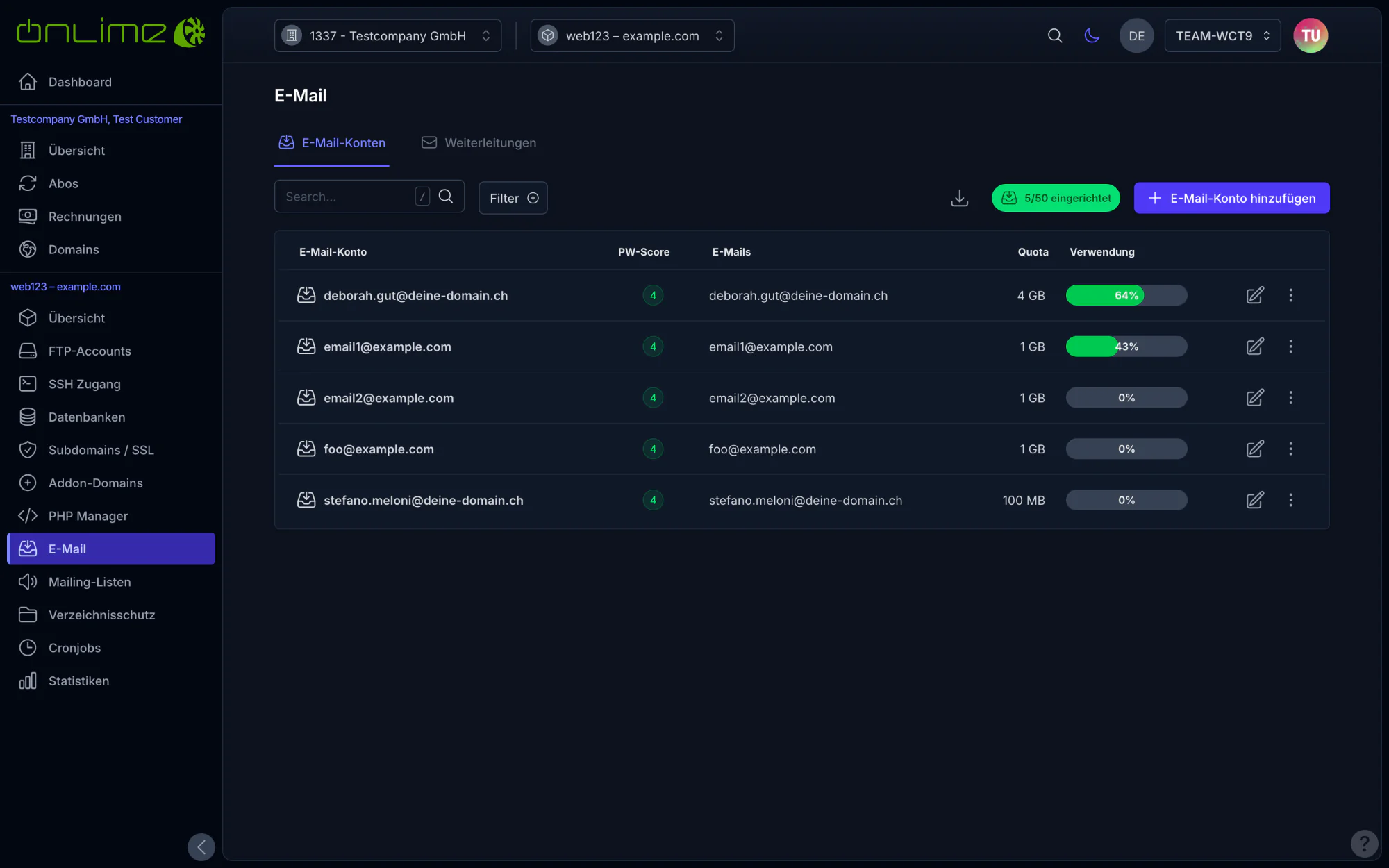Screen dimensions: 1389x868
Task: Click the download export icon
Action: tap(959, 198)
